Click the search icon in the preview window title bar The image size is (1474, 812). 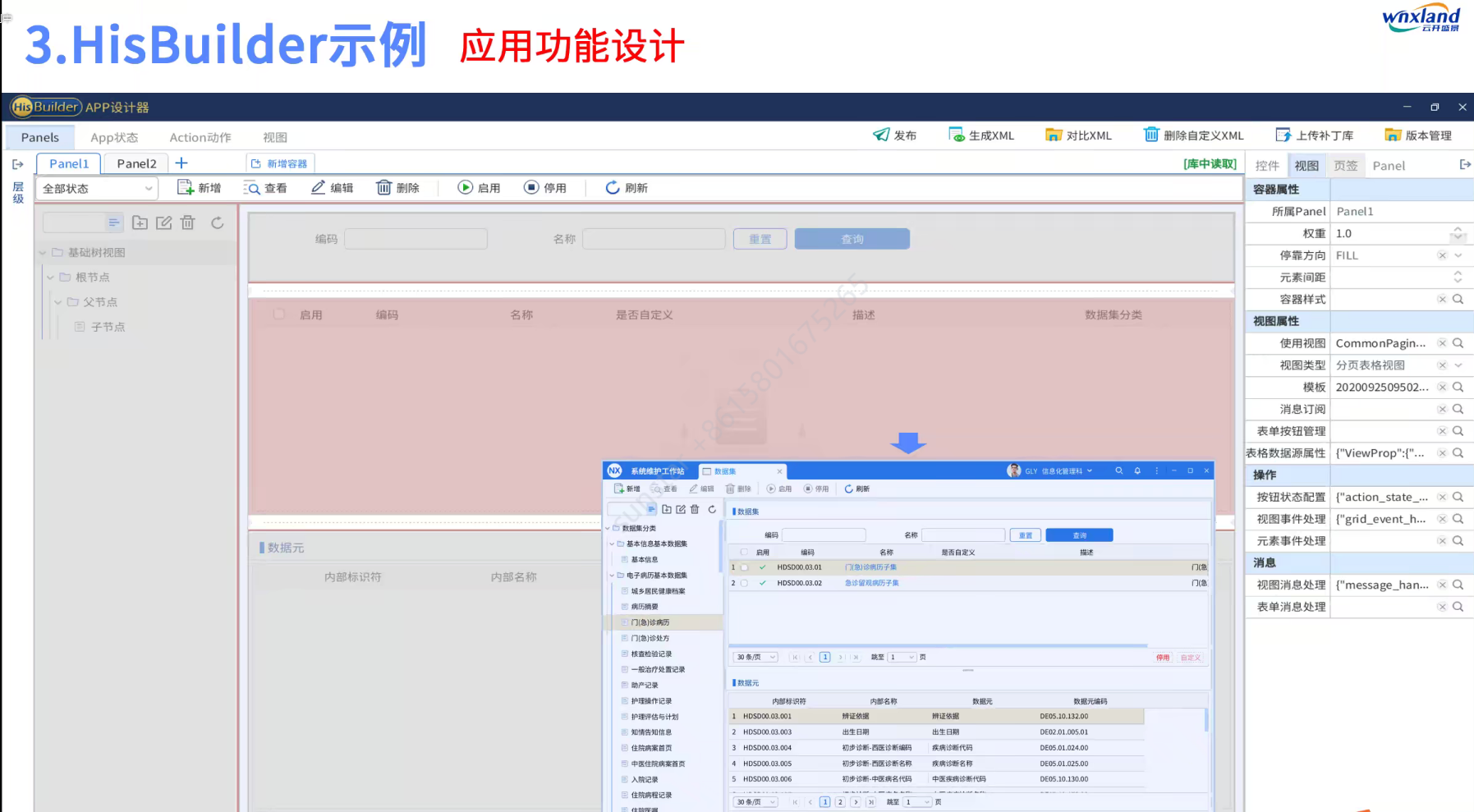[1118, 471]
